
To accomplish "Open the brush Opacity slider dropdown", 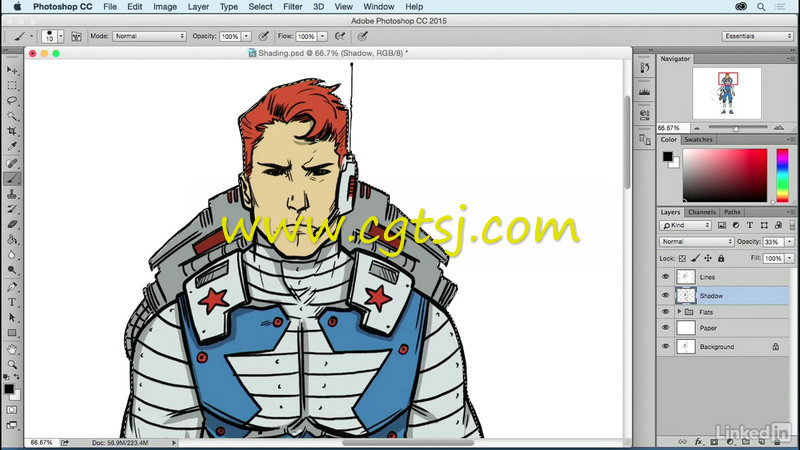I will pyautogui.click(x=246, y=36).
